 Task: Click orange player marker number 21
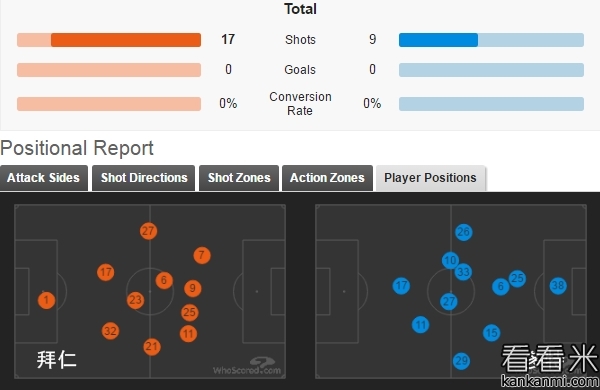[x=152, y=347]
